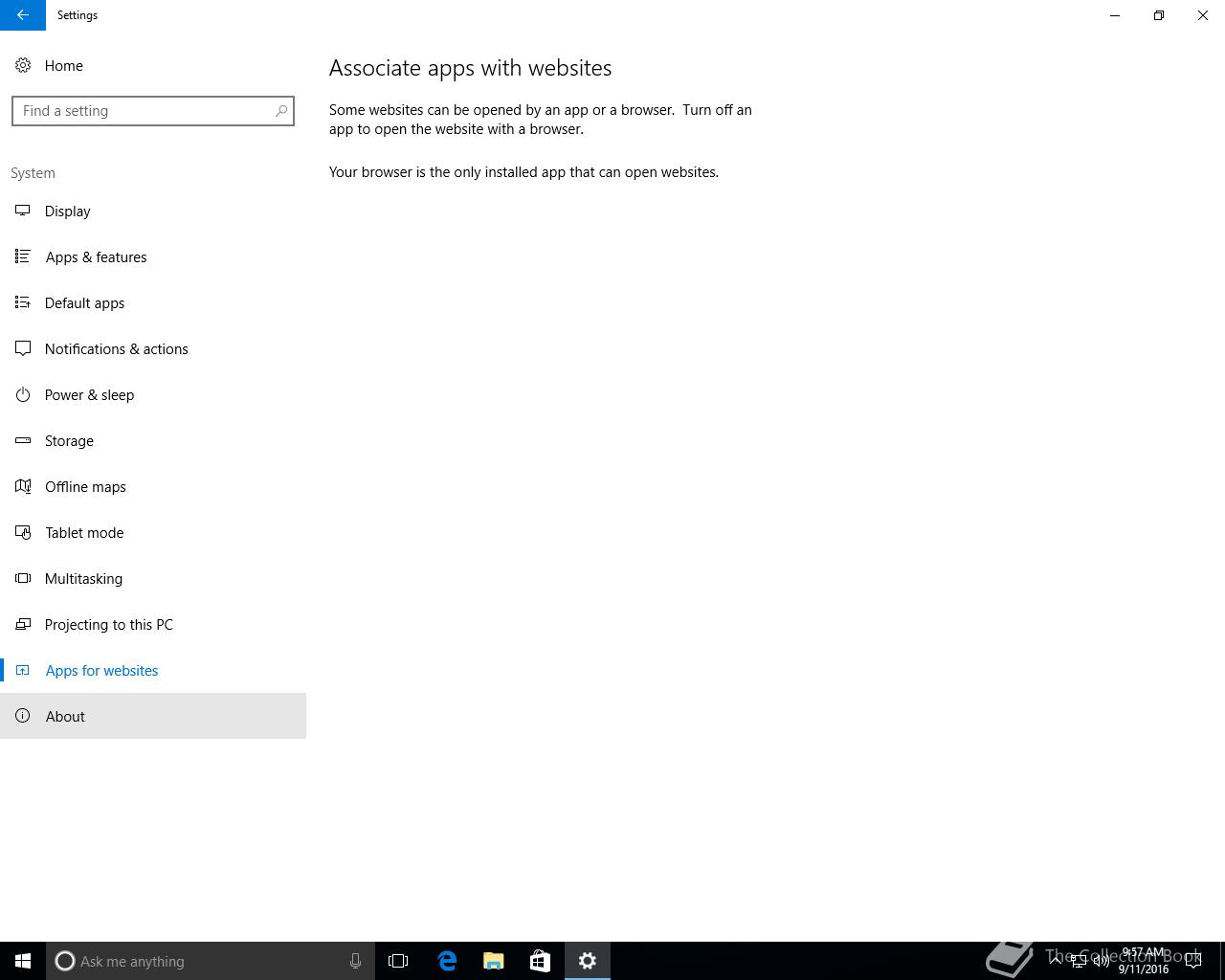Select the About info icon
Viewport: 1225px width, 980px height.
pyautogui.click(x=23, y=716)
